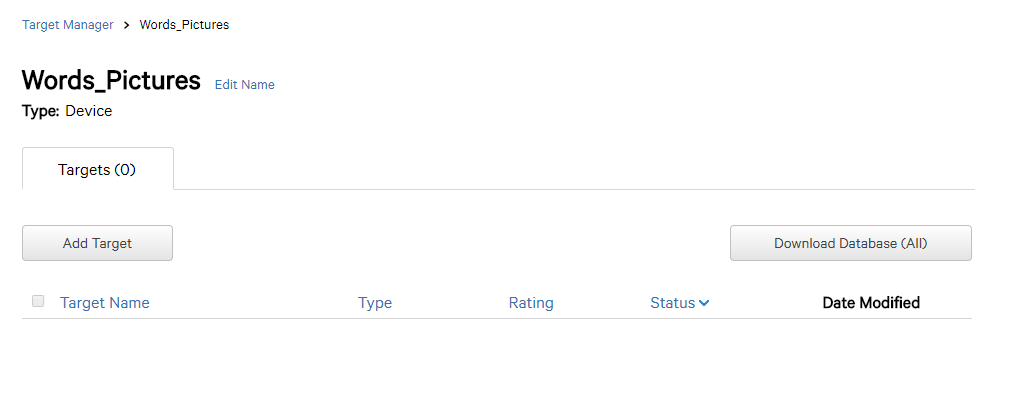Click the Device type value text
1016x416 pixels.
(x=89, y=111)
